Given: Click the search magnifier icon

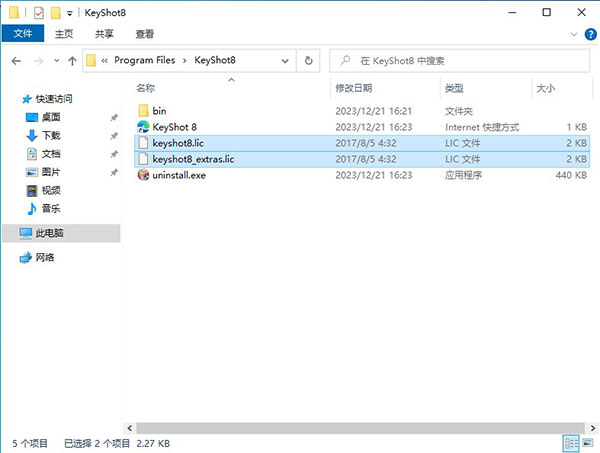Looking at the screenshot, I should 346,60.
